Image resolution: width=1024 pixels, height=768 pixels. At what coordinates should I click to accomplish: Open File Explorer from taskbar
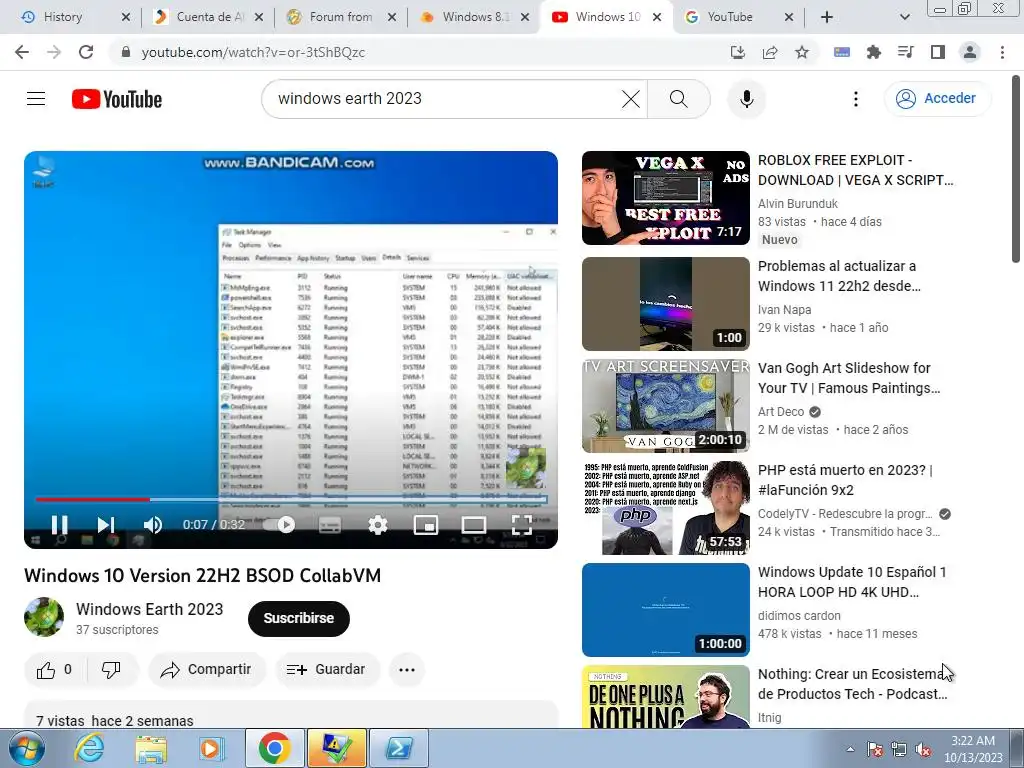click(151, 748)
